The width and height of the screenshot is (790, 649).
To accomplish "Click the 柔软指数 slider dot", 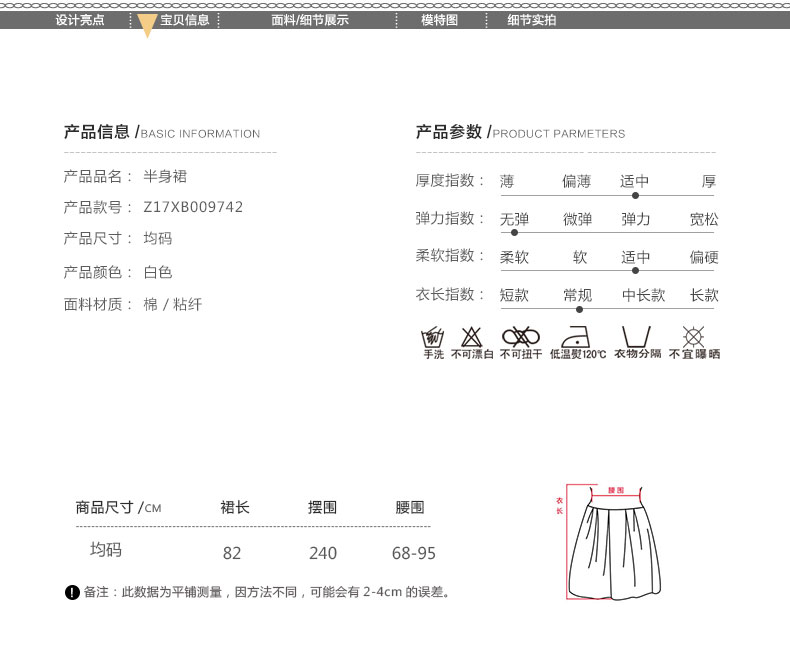I will tap(635, 271).
